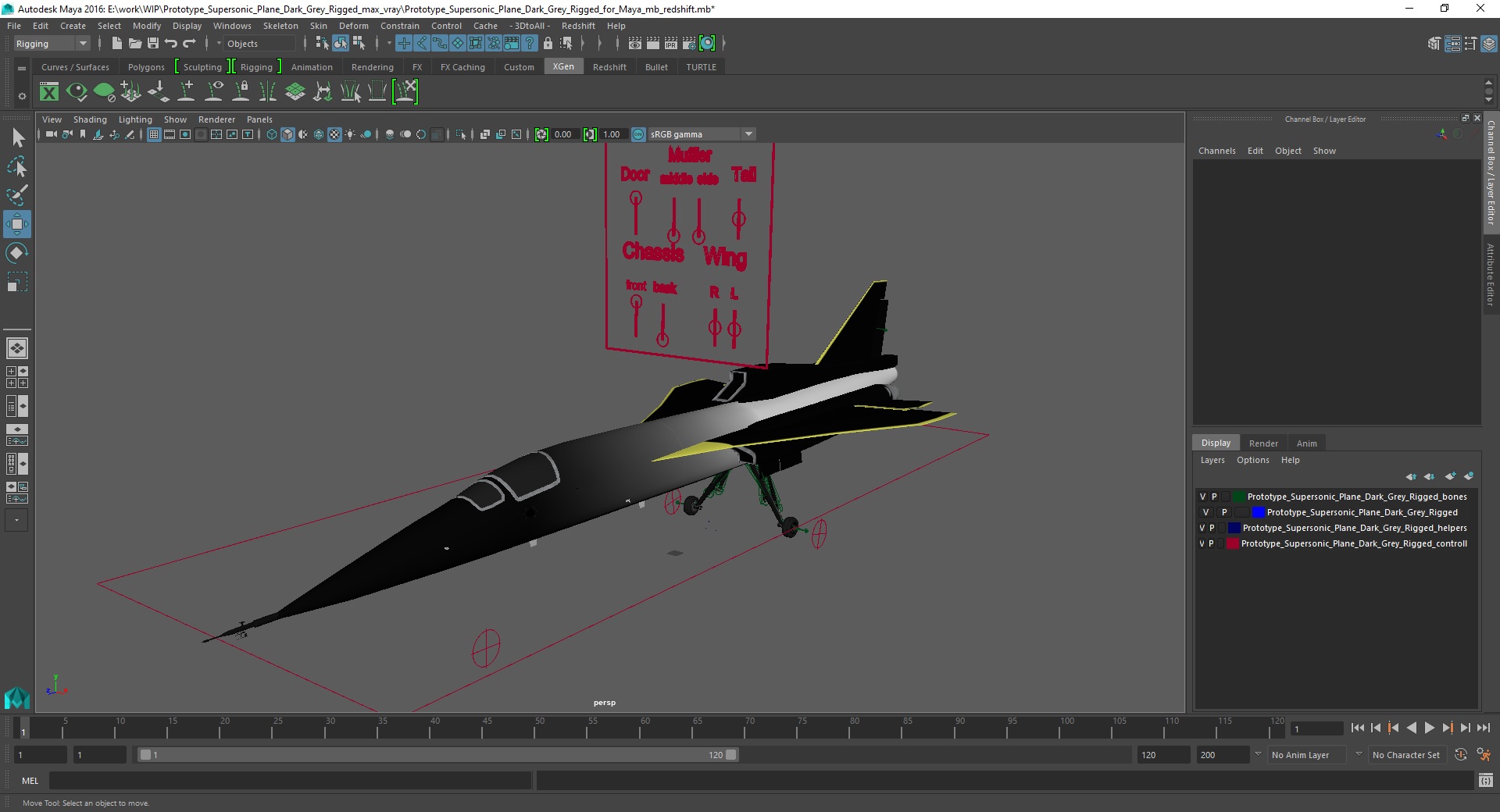Image resolution: width=1500 pixels, height=812 pixels.
Task: Open the viewport Shading menu
Action: click(90, 119)
